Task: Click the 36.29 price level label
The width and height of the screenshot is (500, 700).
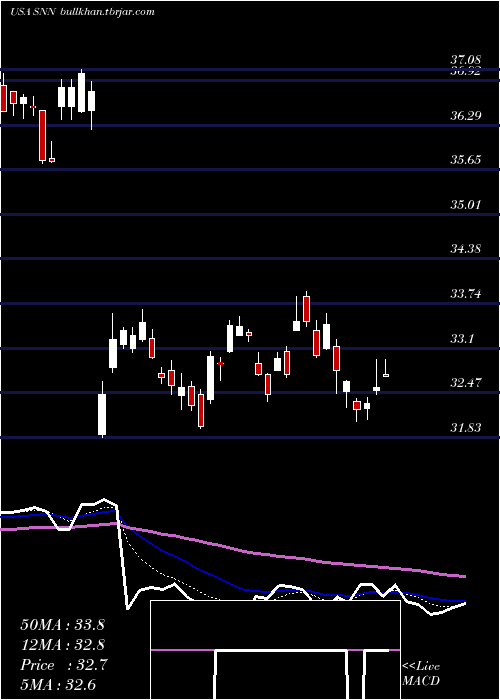Action: (x=466, y=116)
